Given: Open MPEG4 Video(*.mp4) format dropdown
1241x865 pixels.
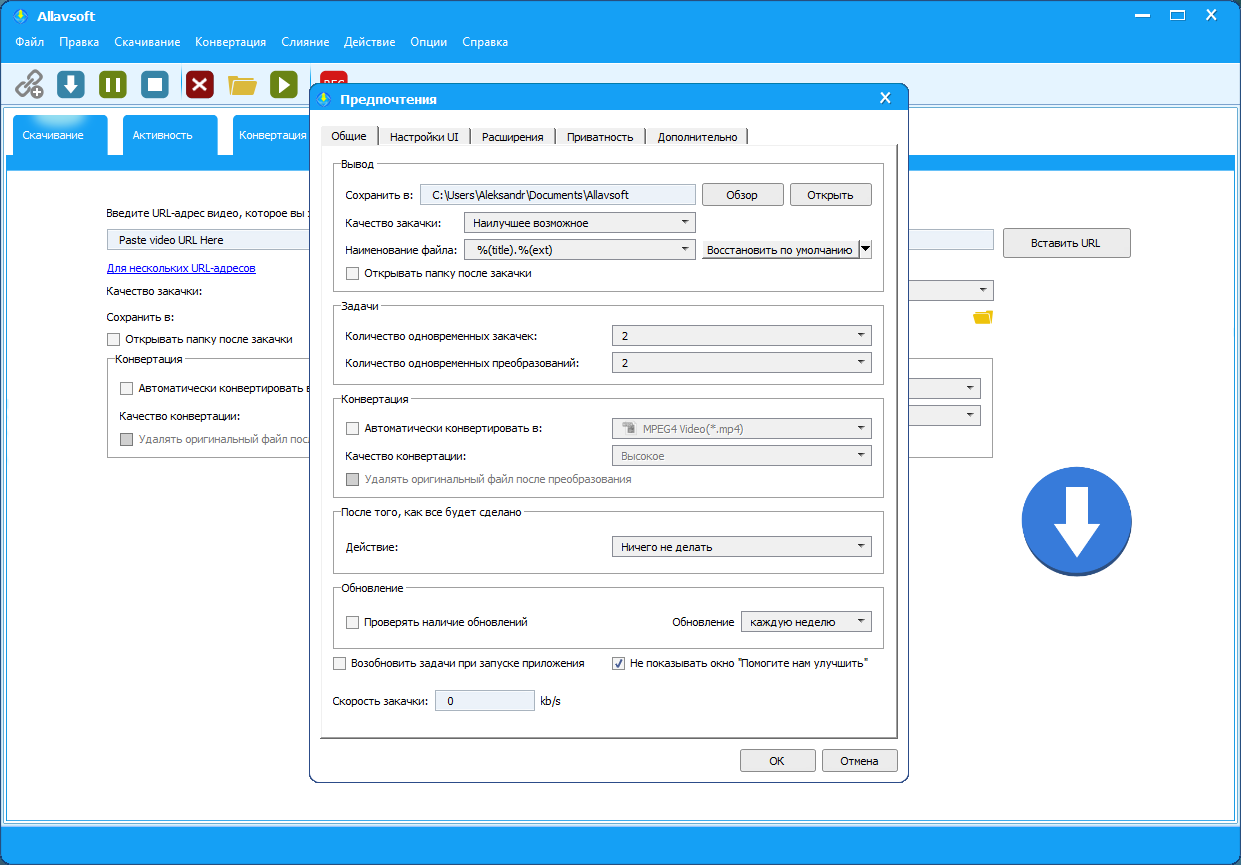Looking at the screenshot, I should (741, 428).
